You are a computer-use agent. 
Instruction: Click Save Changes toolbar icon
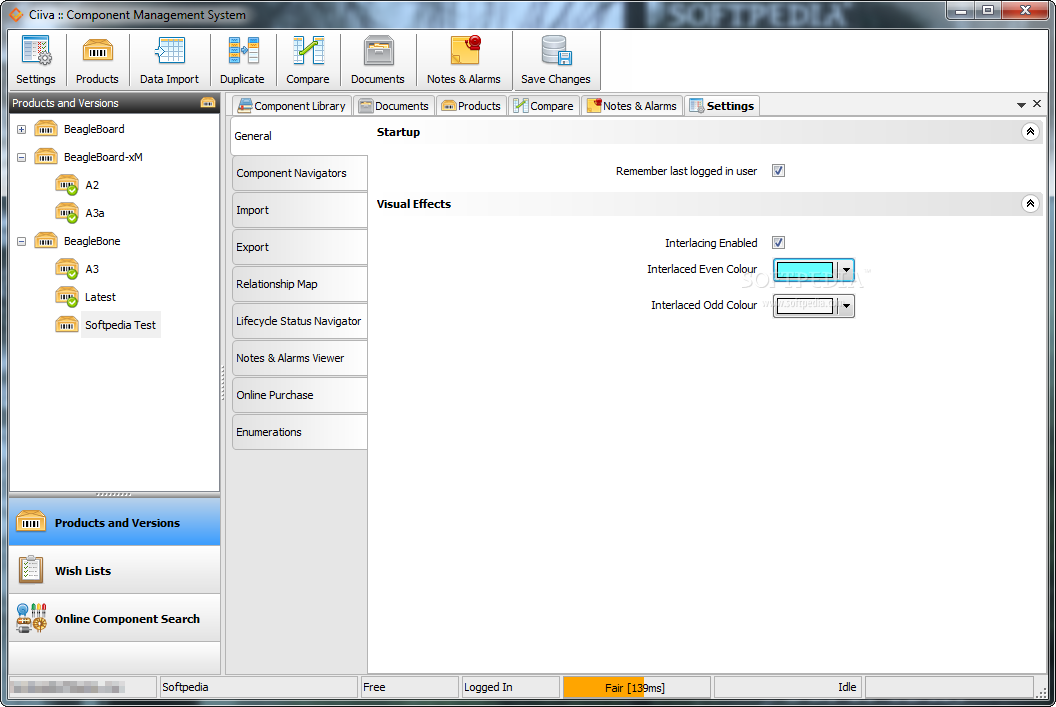click(556, 61)
